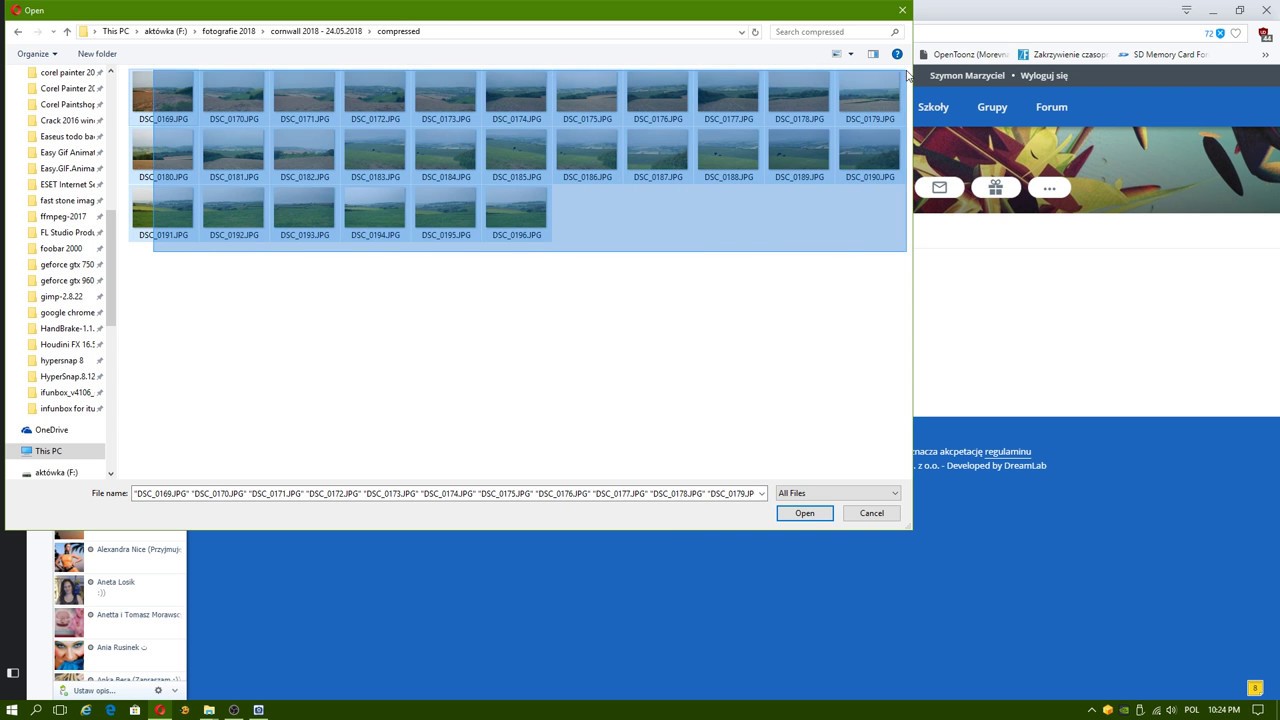Go back in the Open dialog

[x=18, y=32]
